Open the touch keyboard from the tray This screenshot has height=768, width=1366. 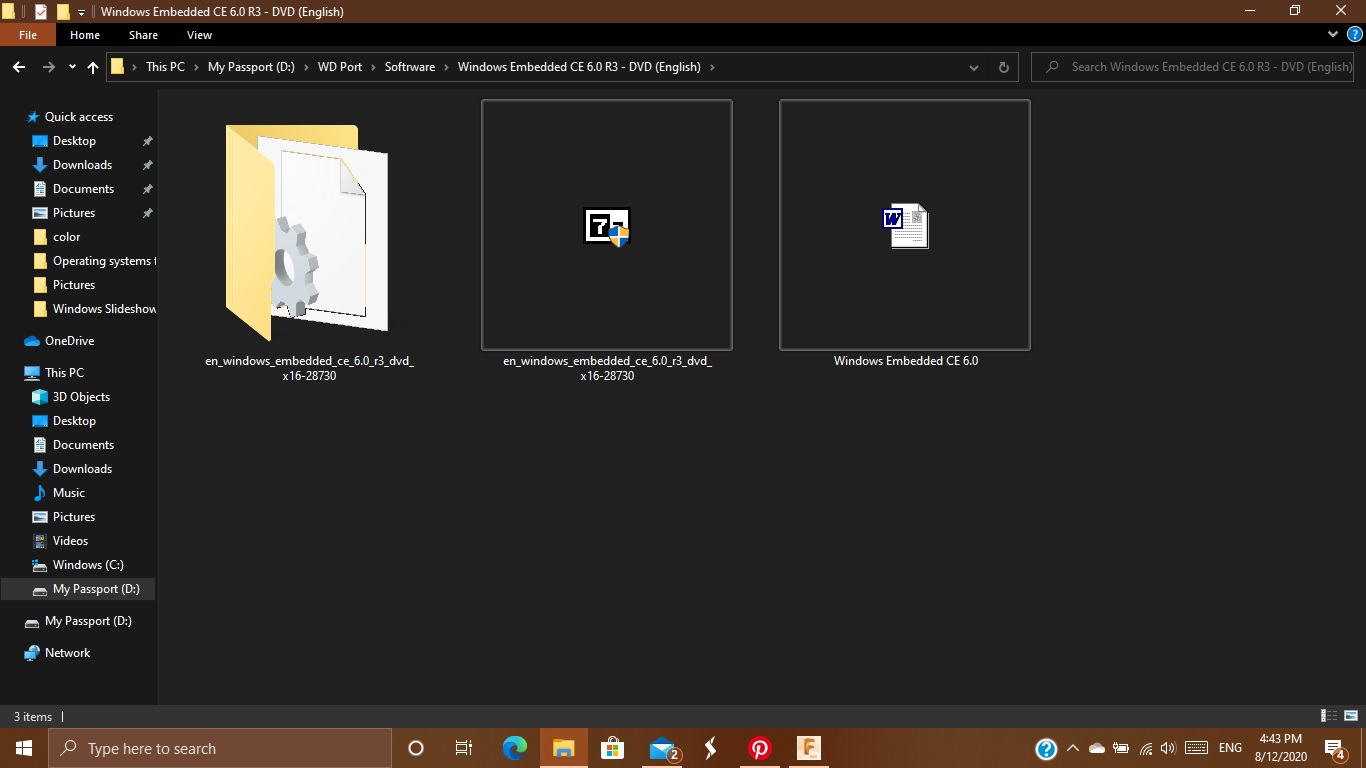tap(1196, 748)
